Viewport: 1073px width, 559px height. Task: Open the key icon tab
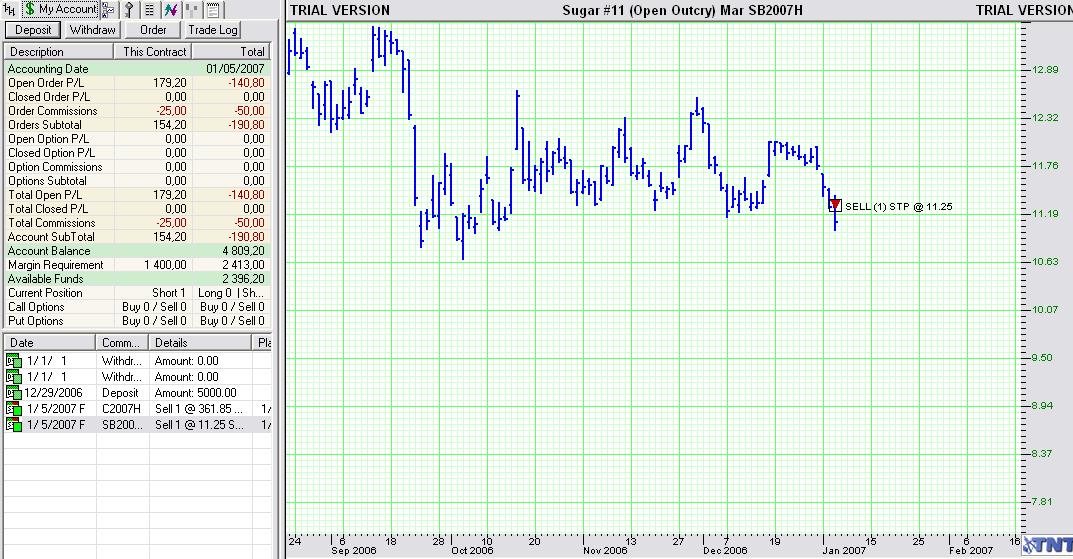(x=129, y=10)
